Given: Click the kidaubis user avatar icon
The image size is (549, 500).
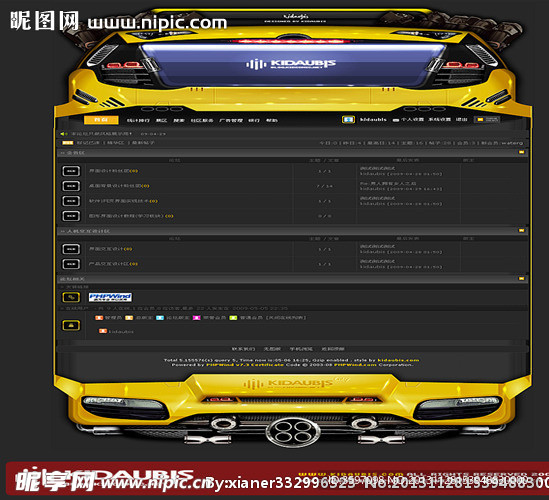Looking at the screenshot, I should [x=348, y=120].
